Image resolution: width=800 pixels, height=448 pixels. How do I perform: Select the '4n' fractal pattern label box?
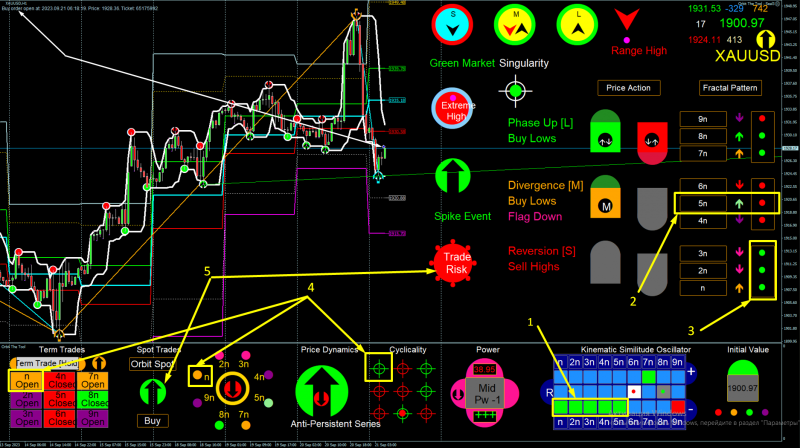coord(703,220)
